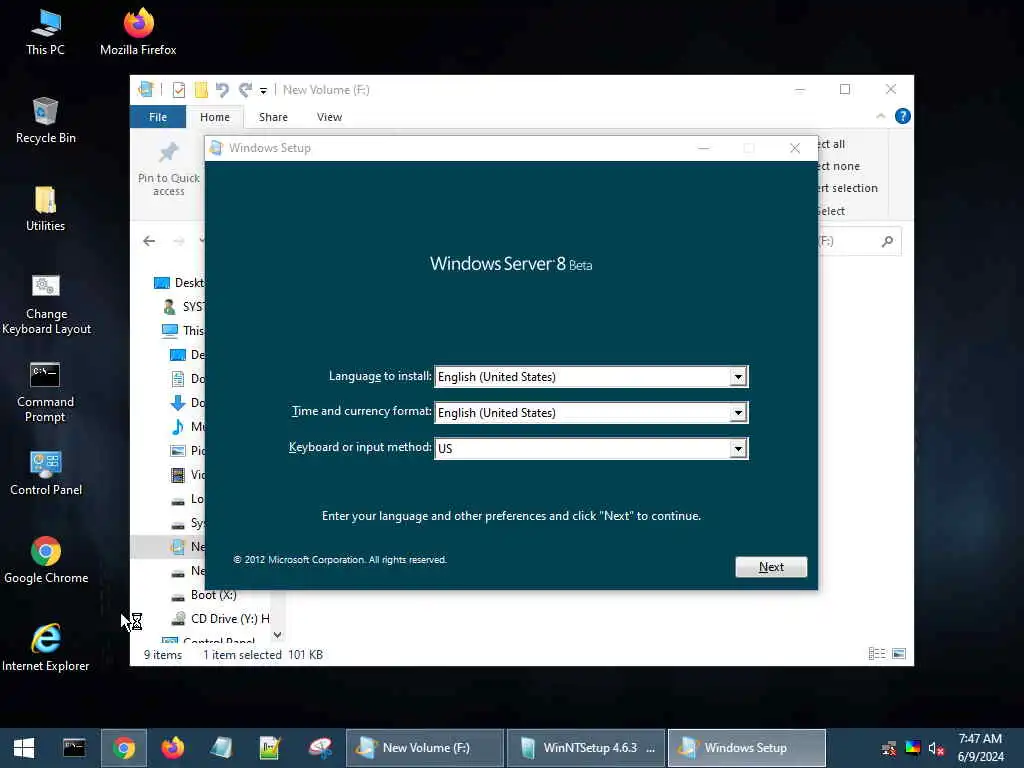This screenshot has height=768, width=1024.
Task: Click Explorer help question mark icon
Action: (903, 116)
